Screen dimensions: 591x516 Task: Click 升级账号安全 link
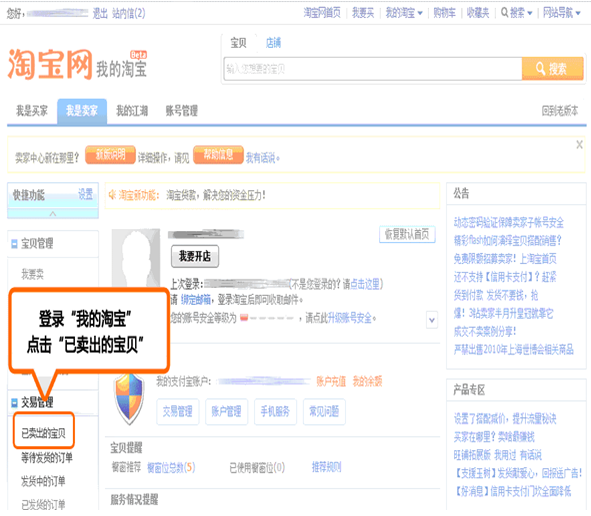[x=349, y=318]
